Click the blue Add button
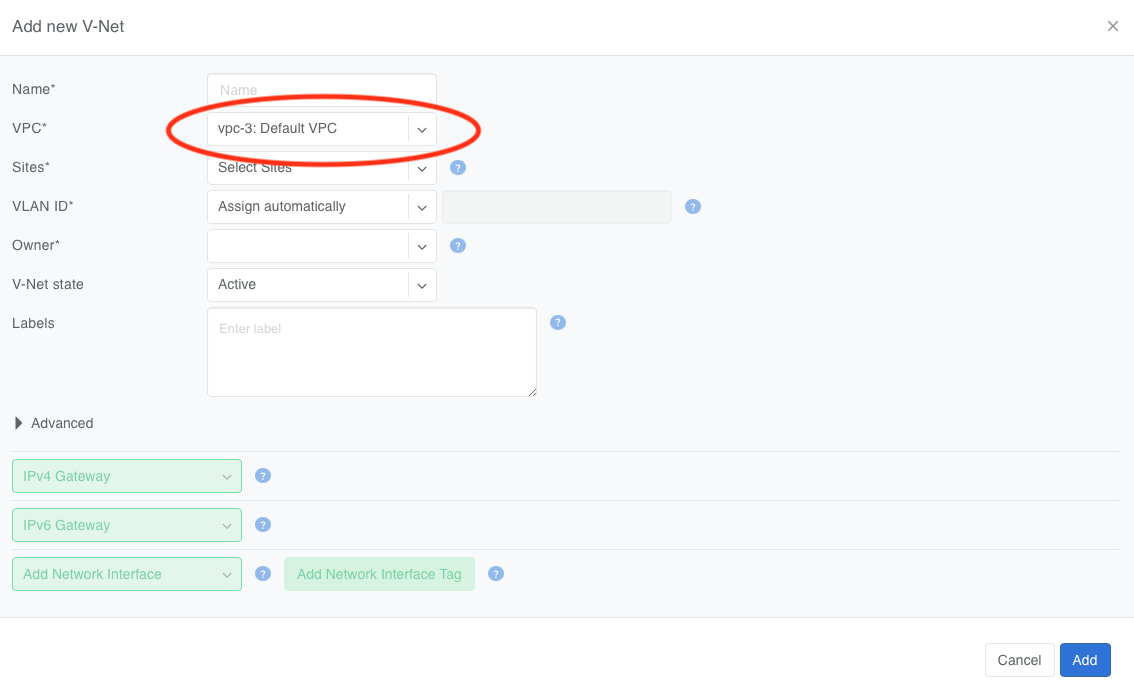This screenshot has height=698, width=1134. click(x=1085, y=660)
